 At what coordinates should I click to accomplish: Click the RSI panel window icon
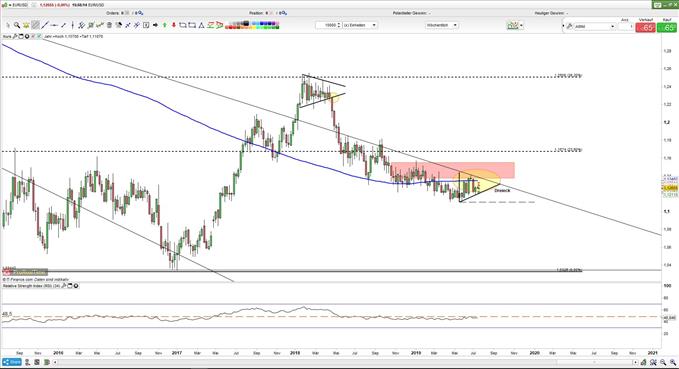tap(70, 286)
